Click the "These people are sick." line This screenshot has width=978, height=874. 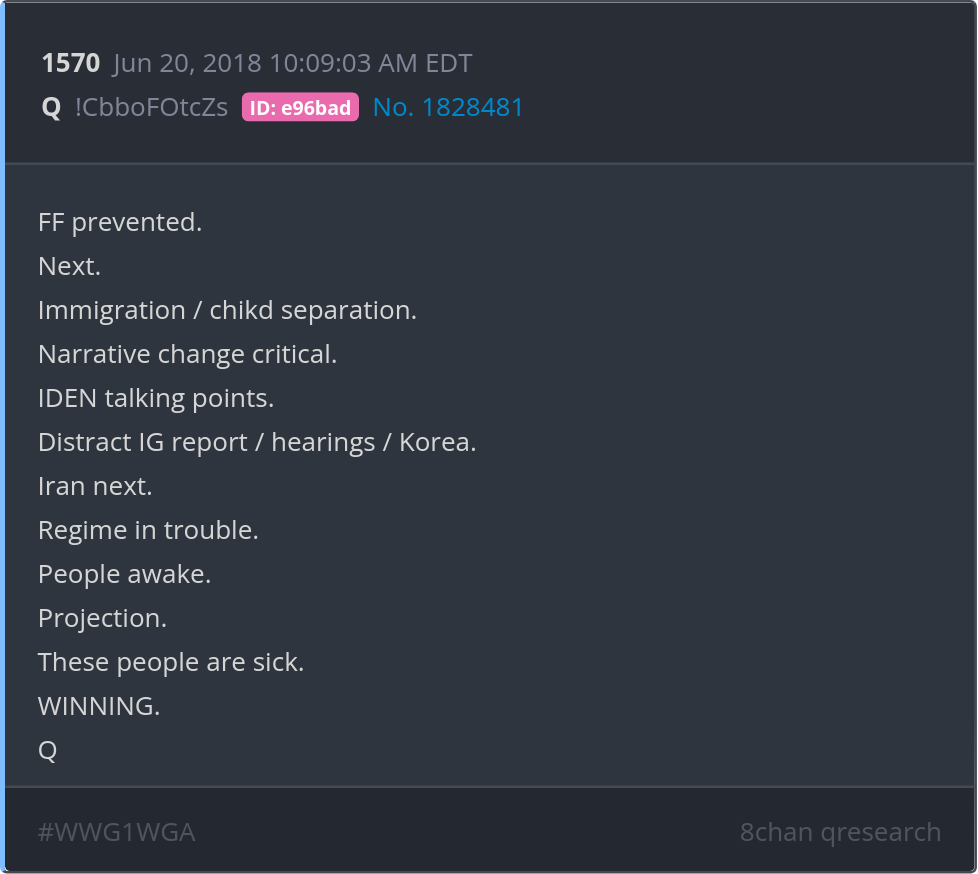click(x=171, y=662)
